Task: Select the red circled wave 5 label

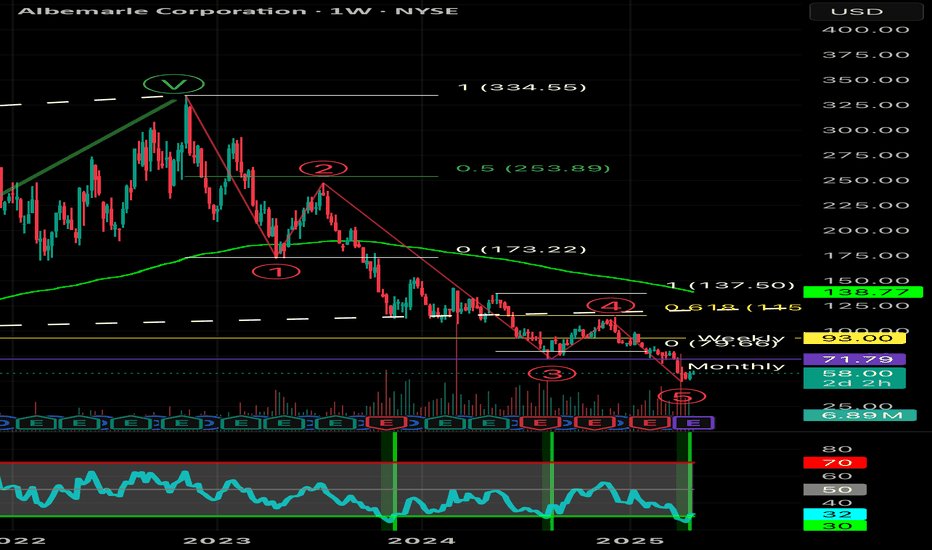Action: point(682,396)
